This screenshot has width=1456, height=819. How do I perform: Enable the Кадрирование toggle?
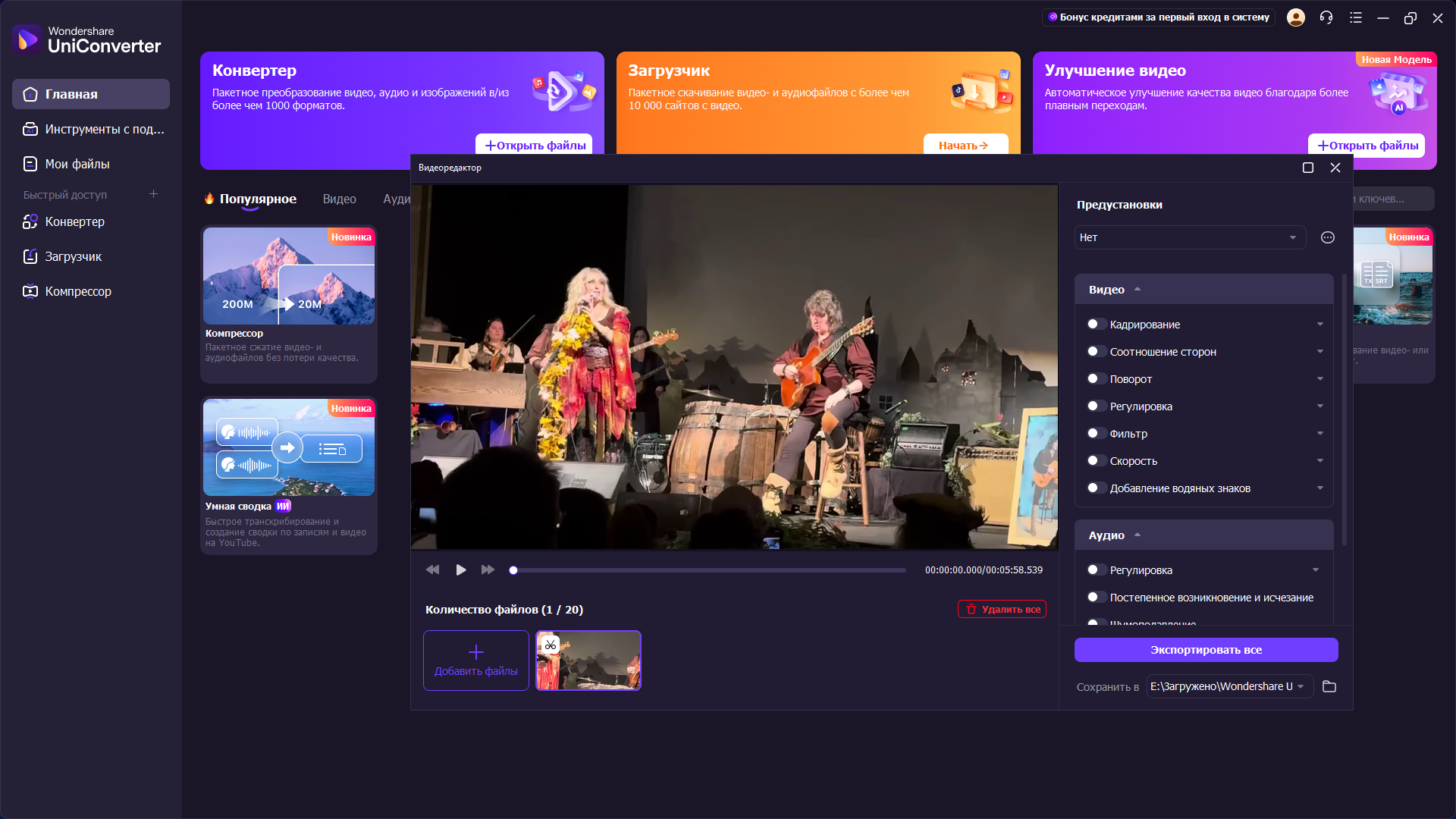[x=1095, y=325]
